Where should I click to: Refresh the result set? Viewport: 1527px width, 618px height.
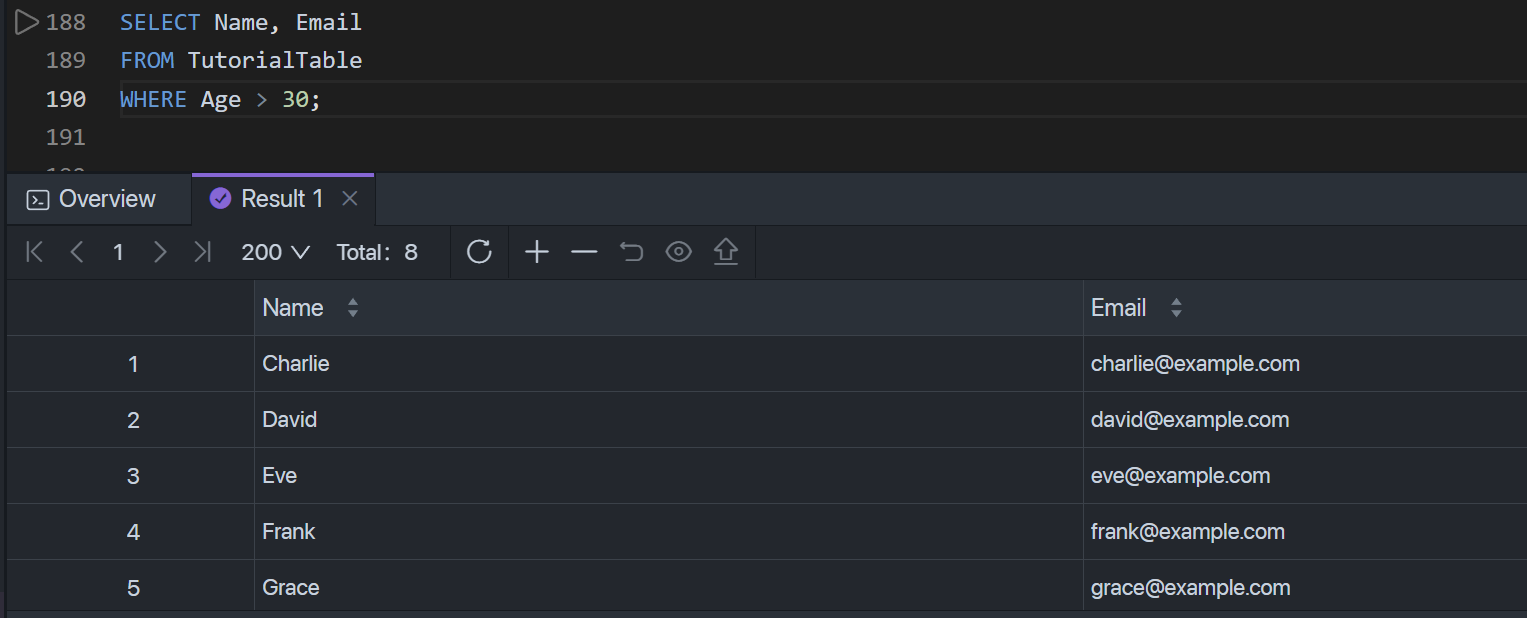[x=480, y=252]
